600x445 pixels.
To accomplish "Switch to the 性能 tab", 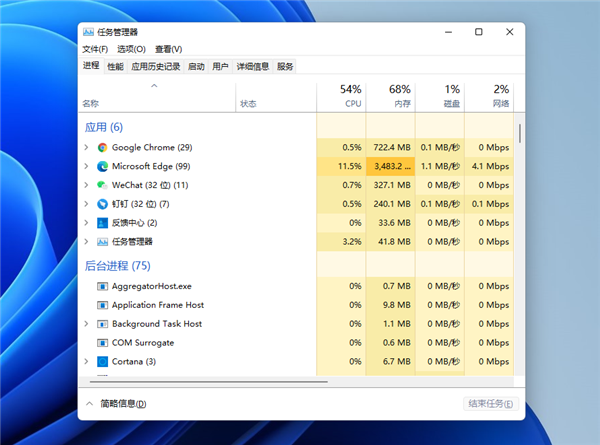I will 115,66.
